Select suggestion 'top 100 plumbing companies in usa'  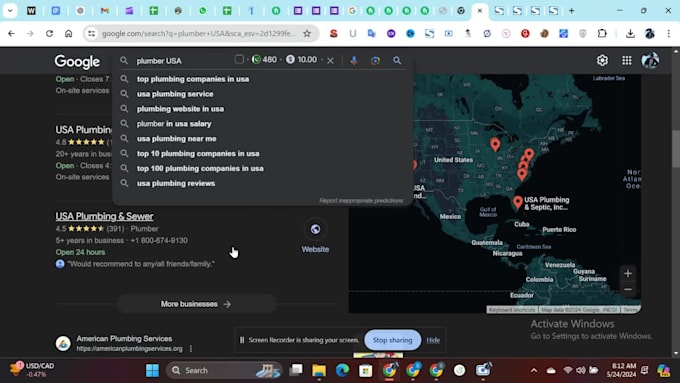point(200,168)
